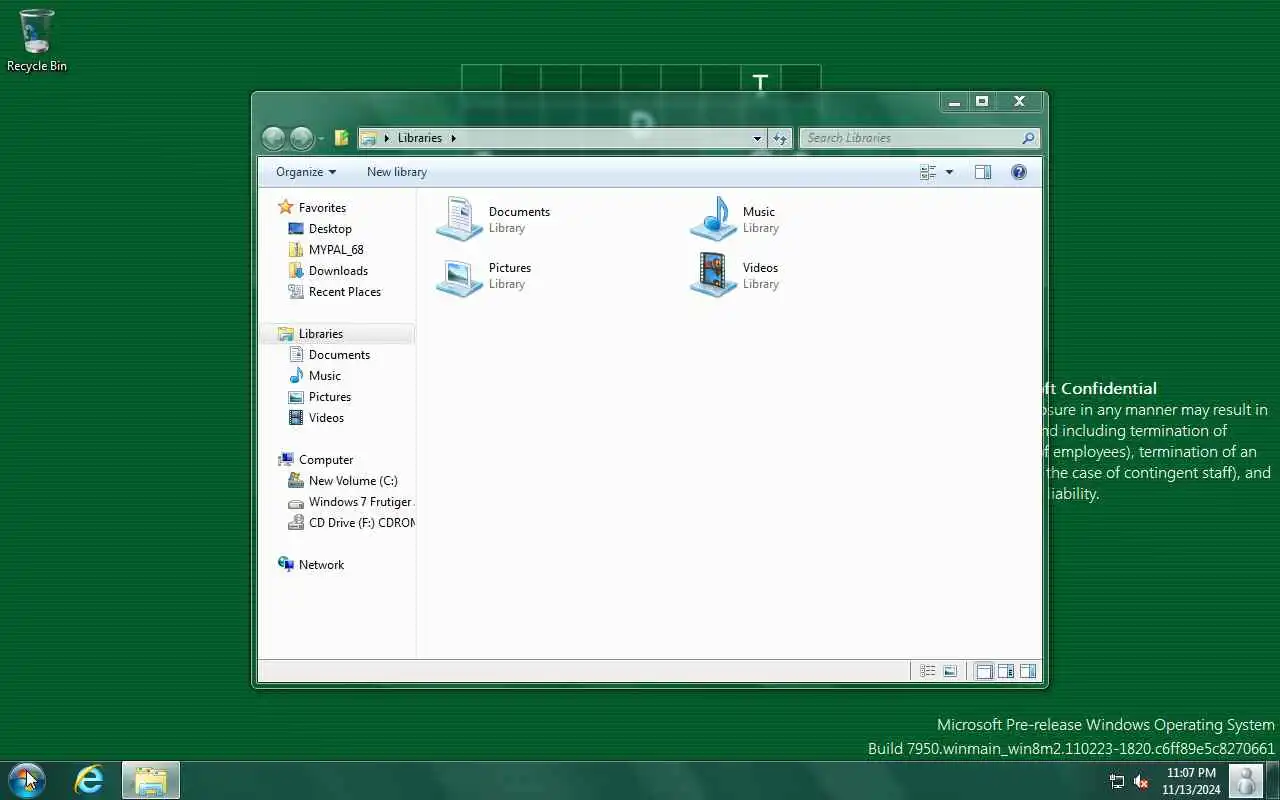The width and height of the screenshot is (1280, 800).
Task: Select Downloads under Favorites
Action: pyautogui.click(x=328, y=270)
